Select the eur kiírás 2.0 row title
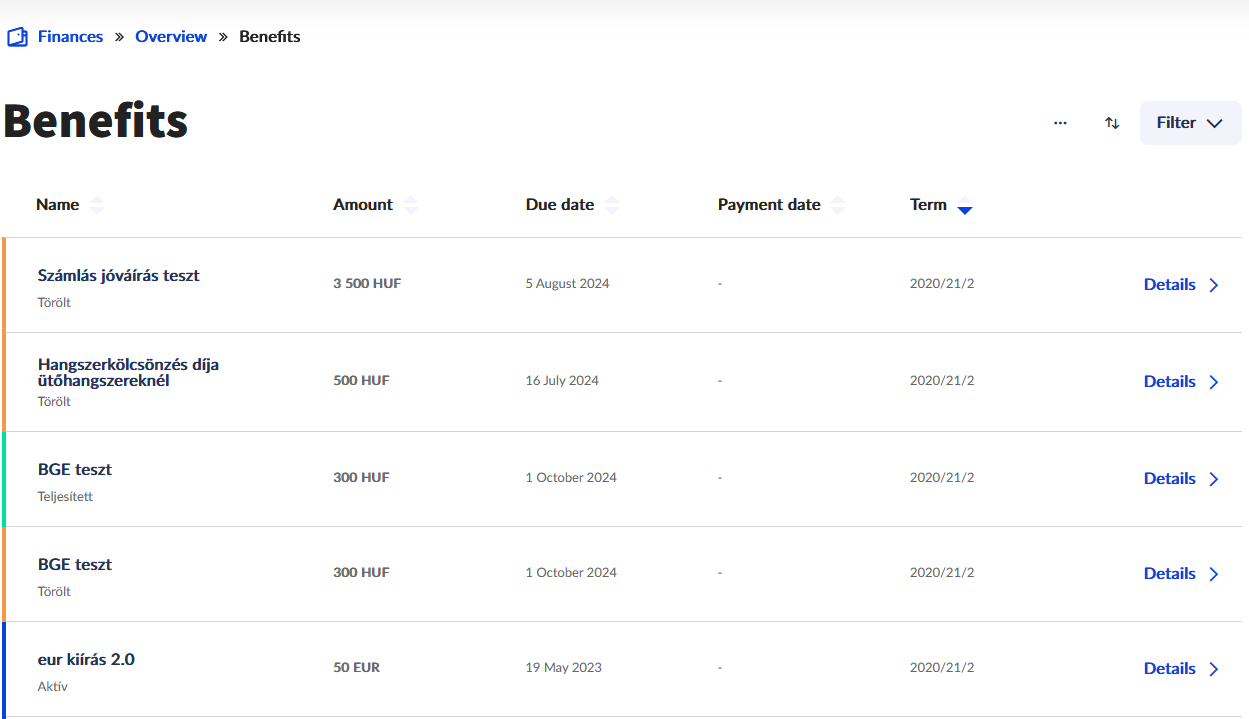This screenshot has height=719, width=1249. coord(86,660)
